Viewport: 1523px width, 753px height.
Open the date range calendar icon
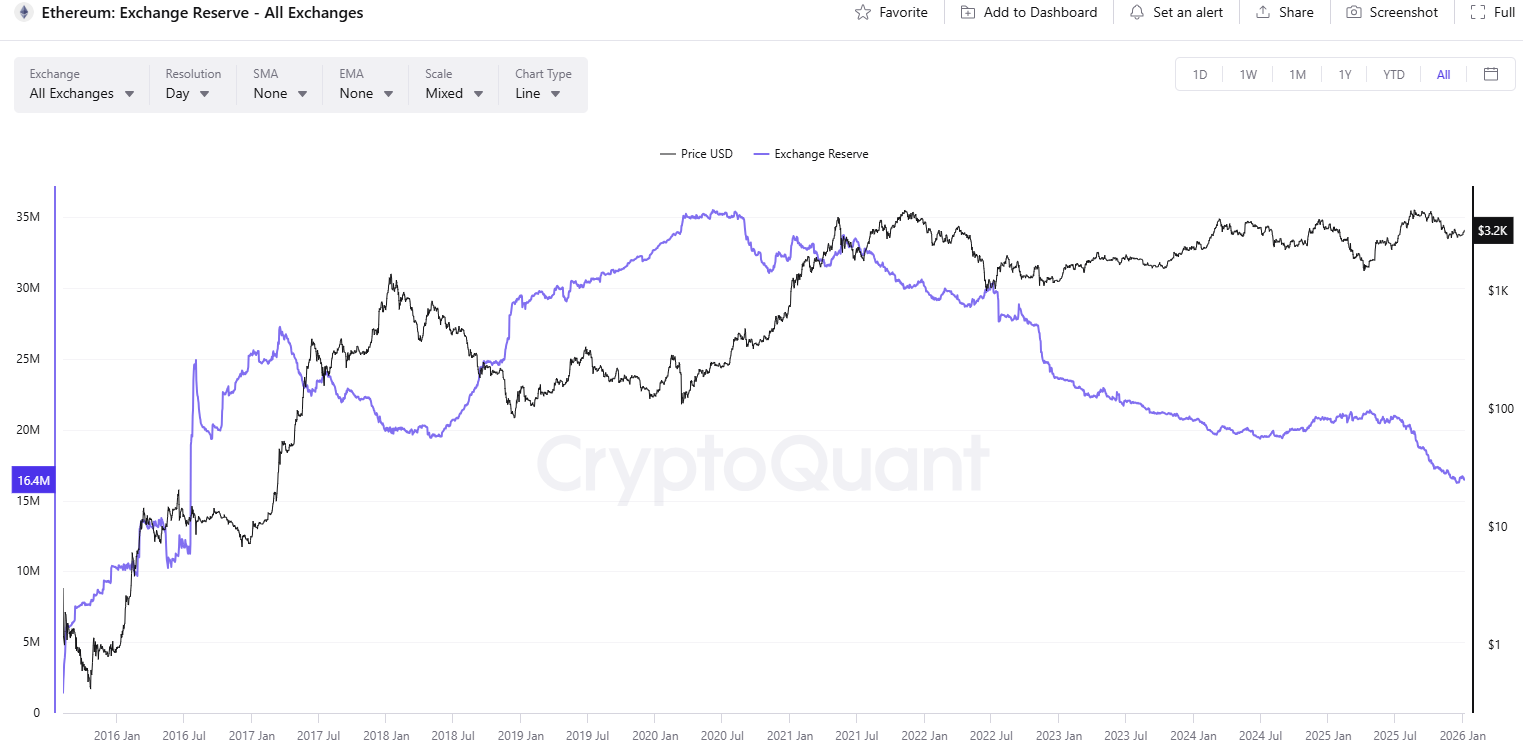point(1491,74)
